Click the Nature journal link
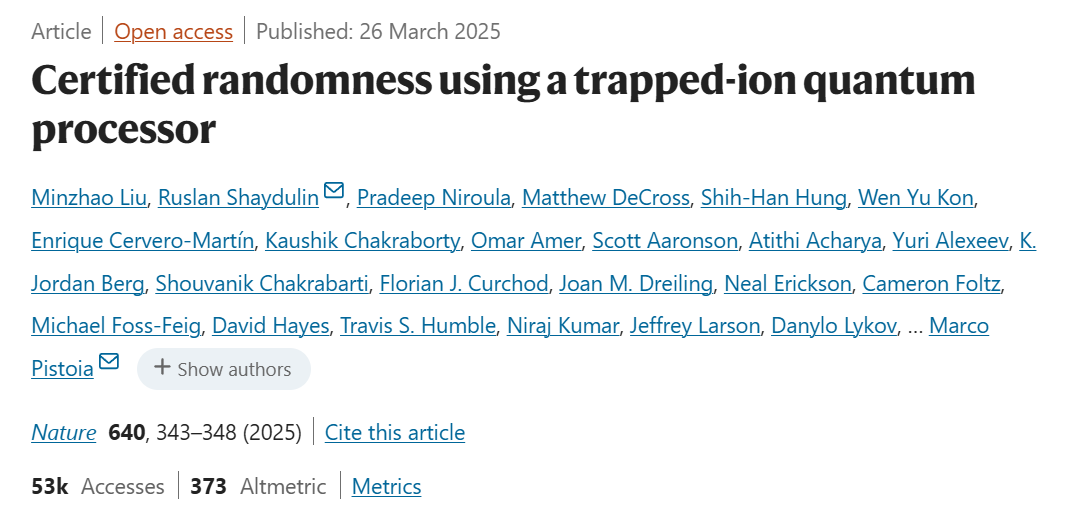The image size is (1089, 510). pyautogui.click(x=64, y=432)
